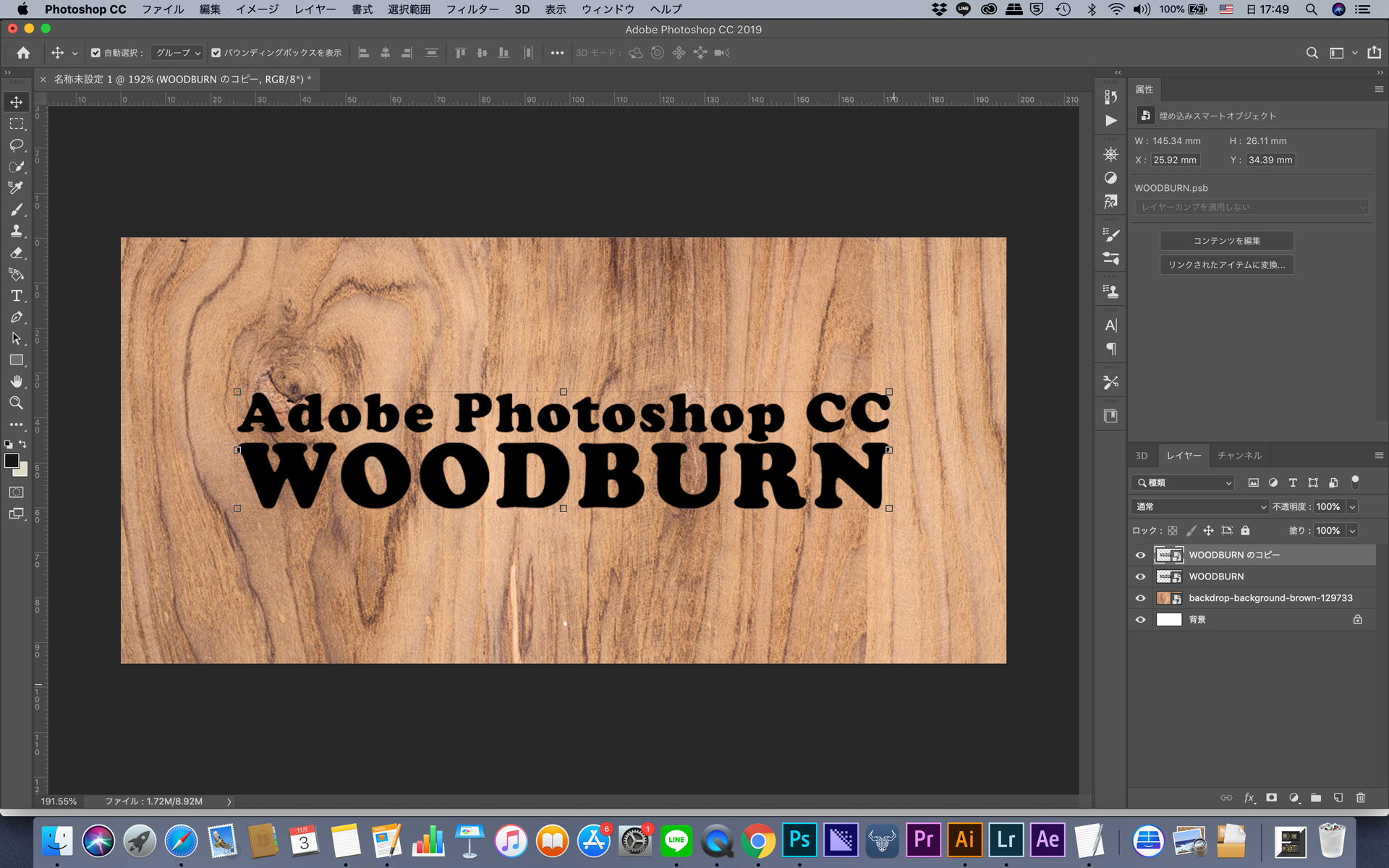The width and height of the screenshot is (1389, 868).
Task: Open the Character panel icon
Action: (1110, 325)
